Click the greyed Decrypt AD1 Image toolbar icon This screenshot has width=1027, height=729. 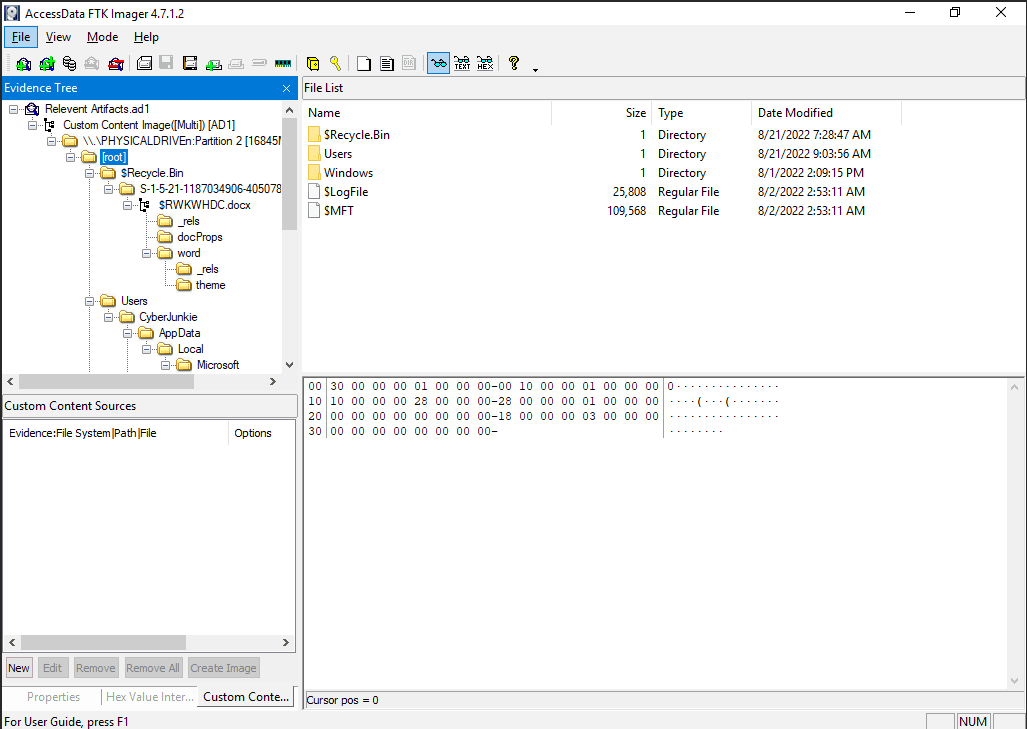pos(259,64)
